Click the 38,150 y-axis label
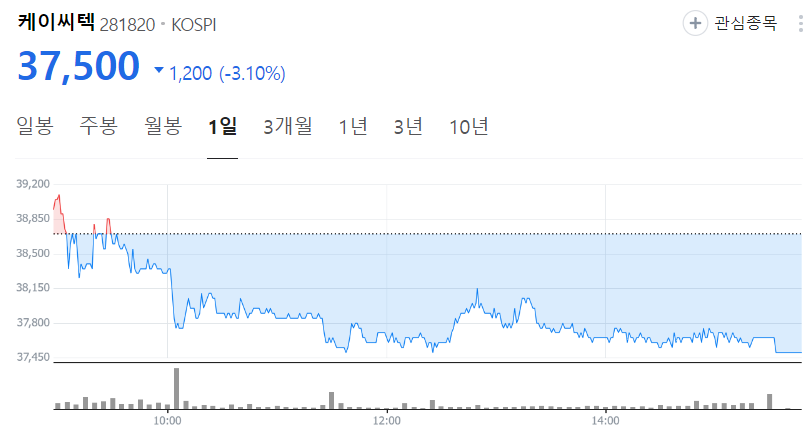 33,287
